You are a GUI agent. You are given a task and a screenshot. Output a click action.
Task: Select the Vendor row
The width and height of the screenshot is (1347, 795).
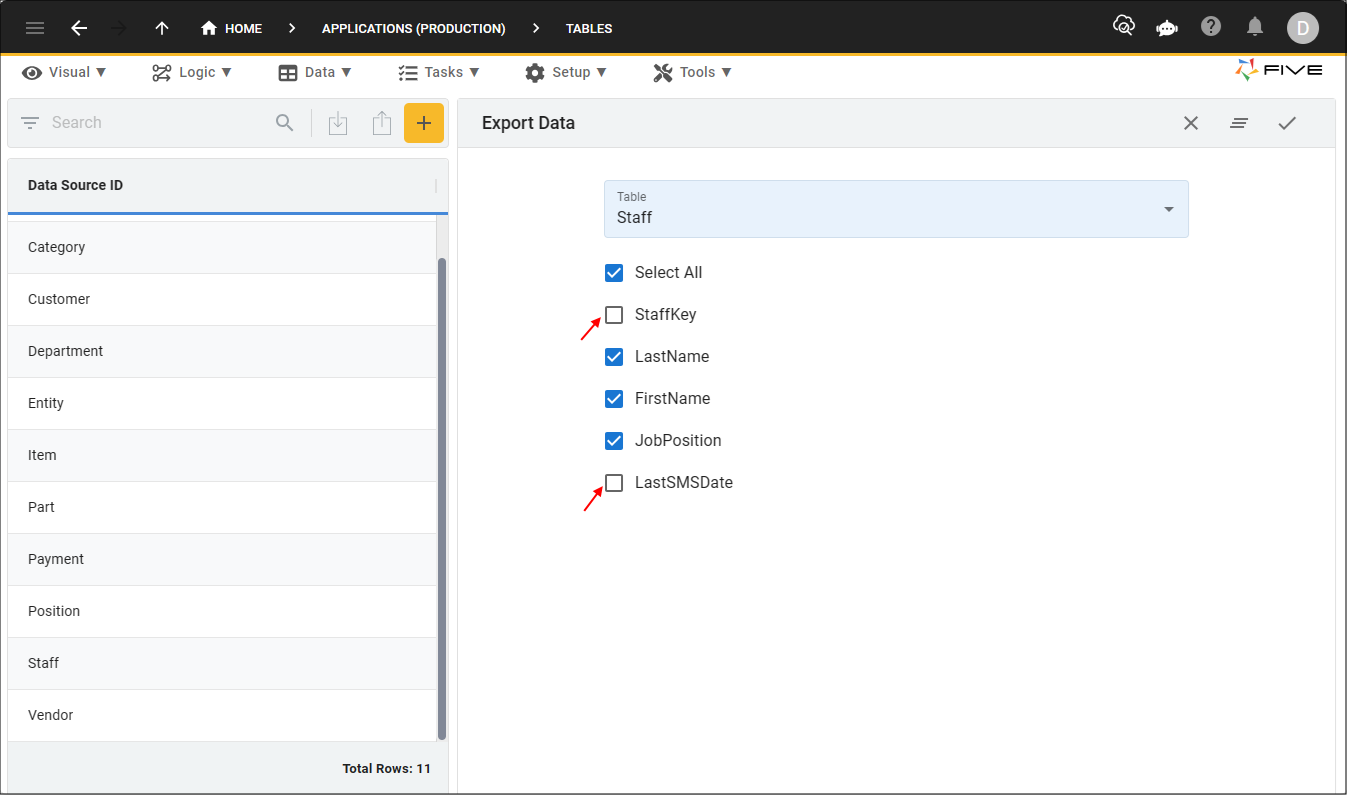(x=222, y=715)
